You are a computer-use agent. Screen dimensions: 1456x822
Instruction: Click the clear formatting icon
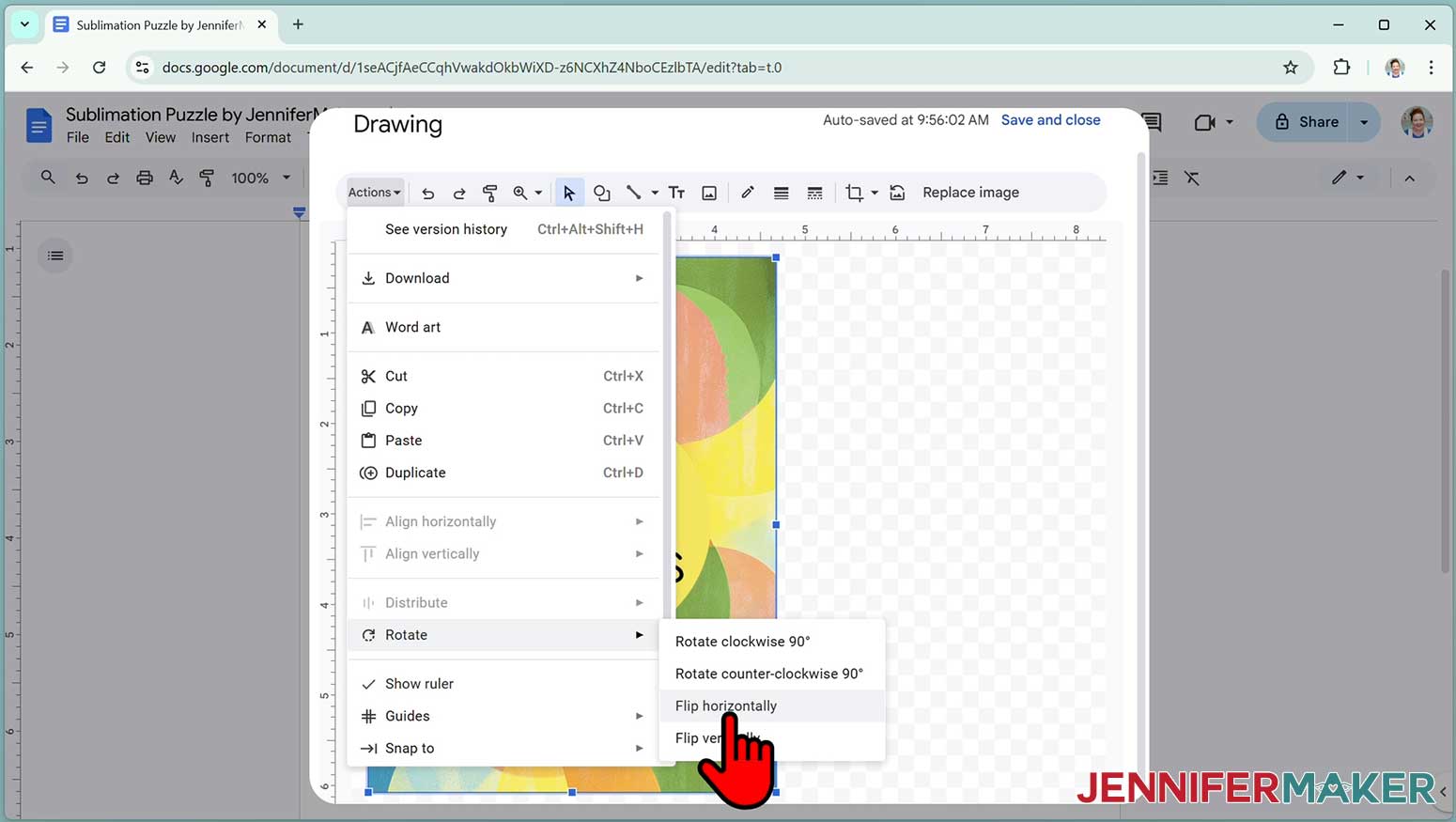point(1192,178)
